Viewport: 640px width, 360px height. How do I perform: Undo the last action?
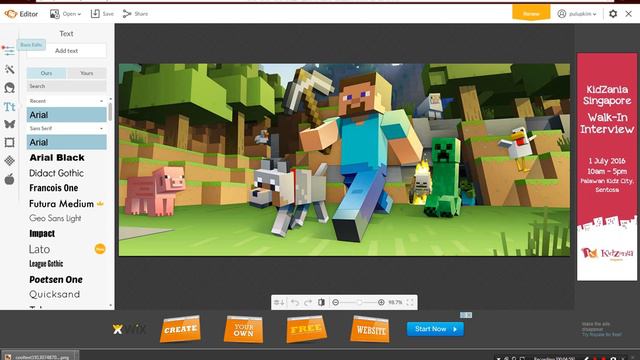click(295, 302)
